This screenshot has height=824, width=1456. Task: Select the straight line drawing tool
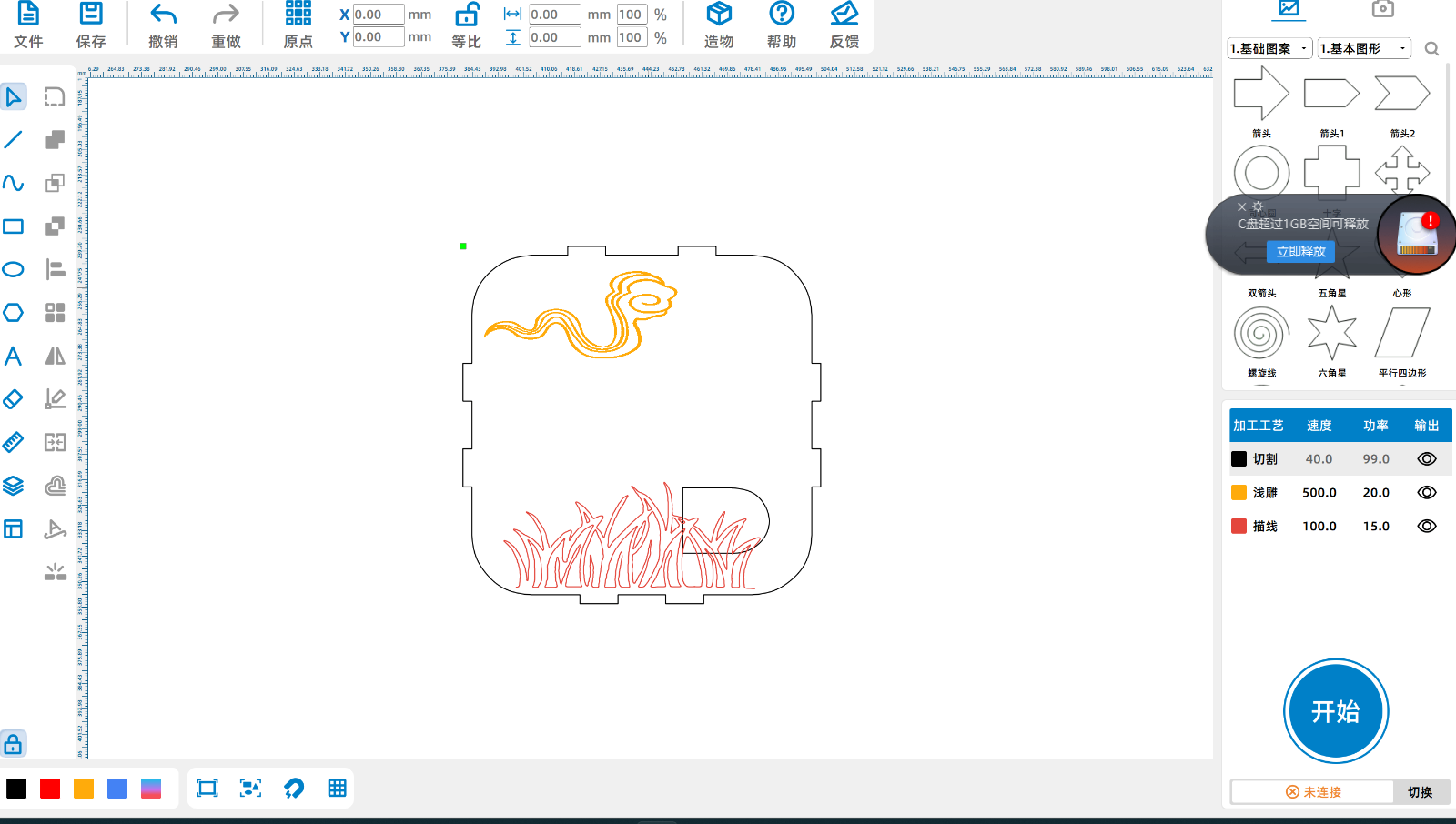(x=14, y=140)
